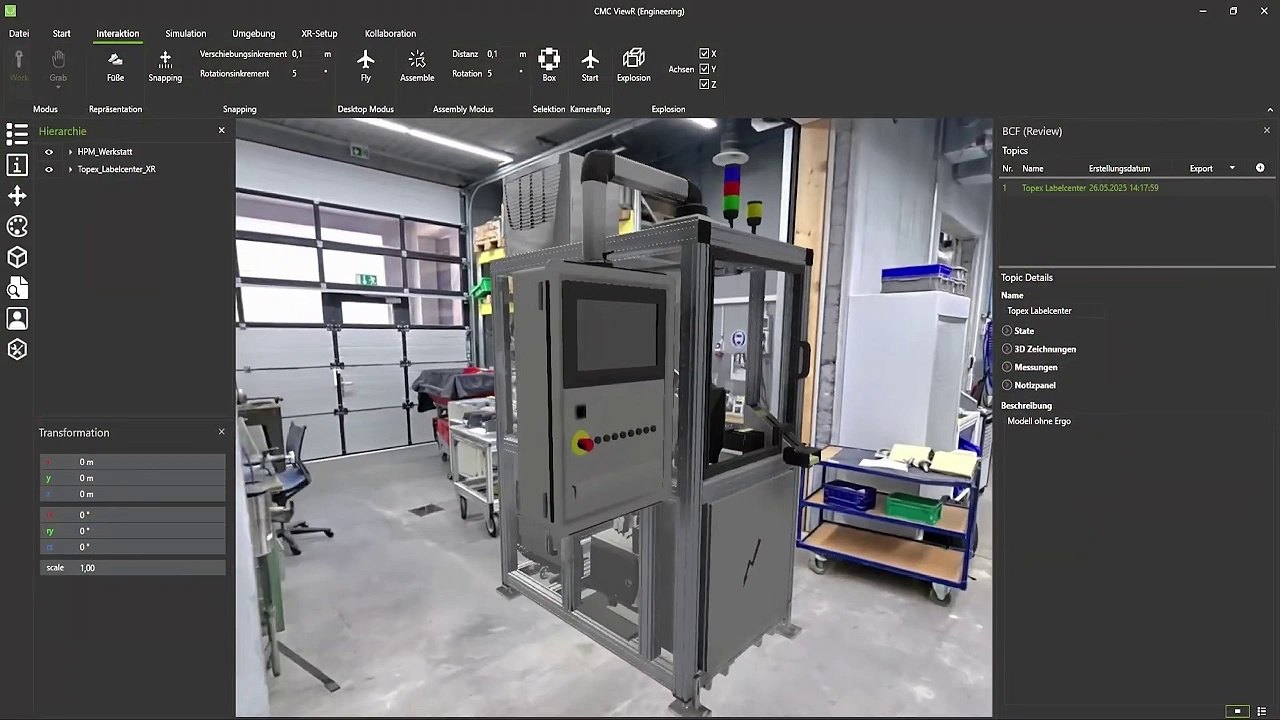This screenshot has height=720, width=1280.
Task: Toggle the Z axis checkbox
Action: point(705,85)
